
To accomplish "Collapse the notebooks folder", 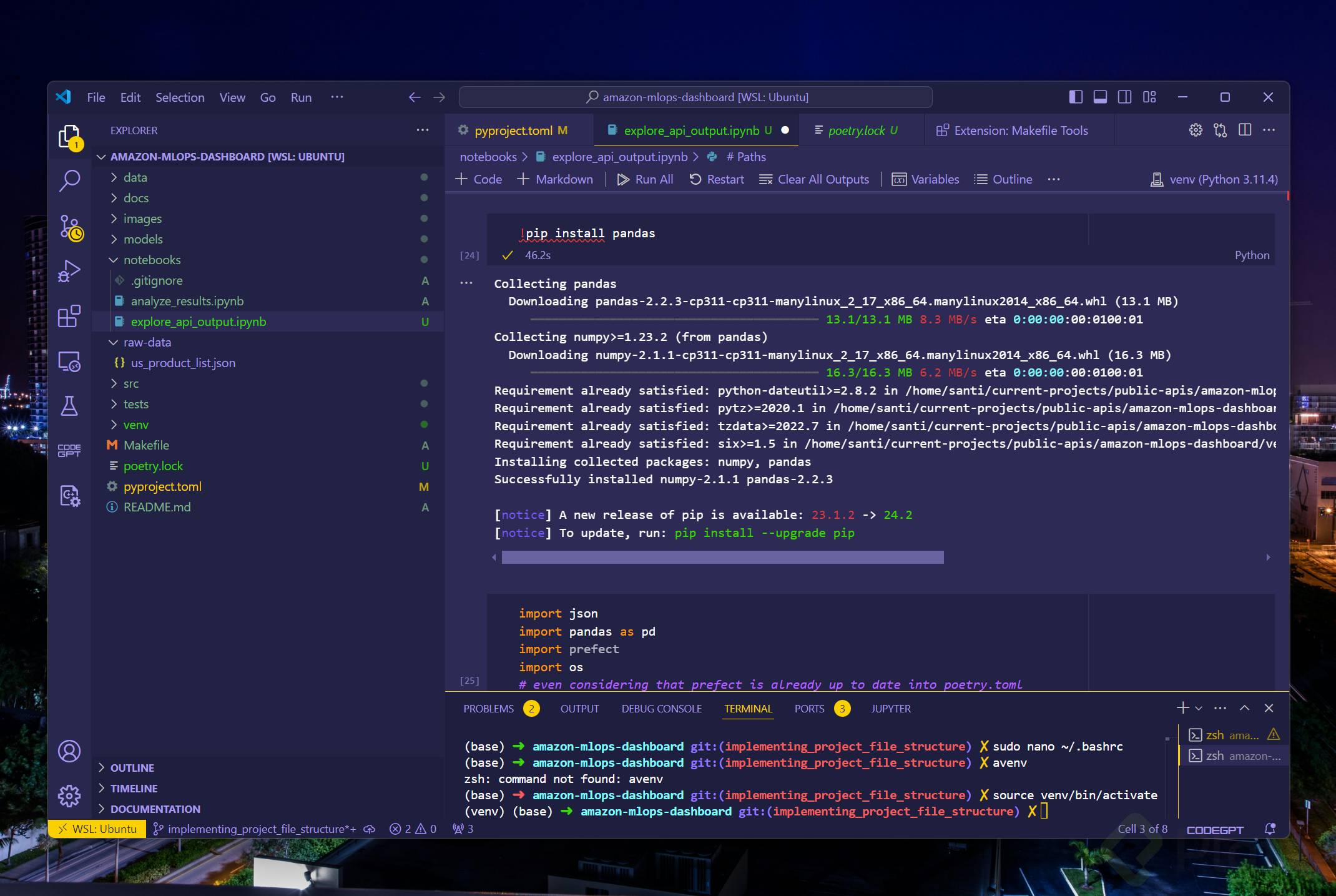I will pyautogui.click(x=152, y=260).
